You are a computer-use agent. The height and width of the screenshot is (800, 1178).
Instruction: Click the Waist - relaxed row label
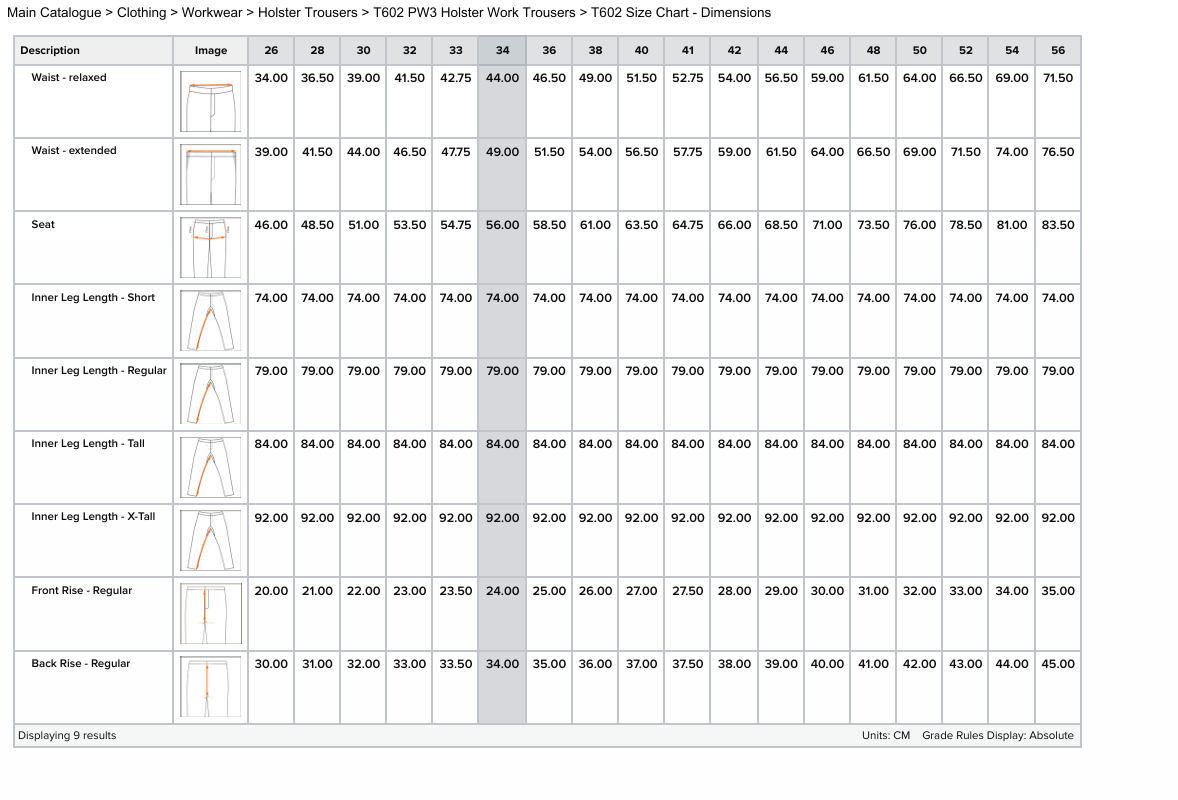point(68,77)
